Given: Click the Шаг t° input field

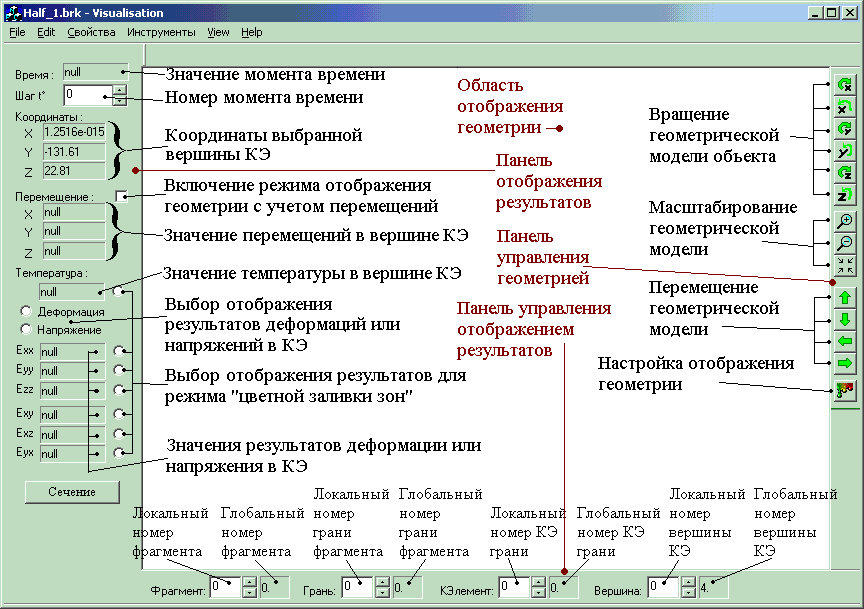Looking at the screenshot, I should click(88, 95).
